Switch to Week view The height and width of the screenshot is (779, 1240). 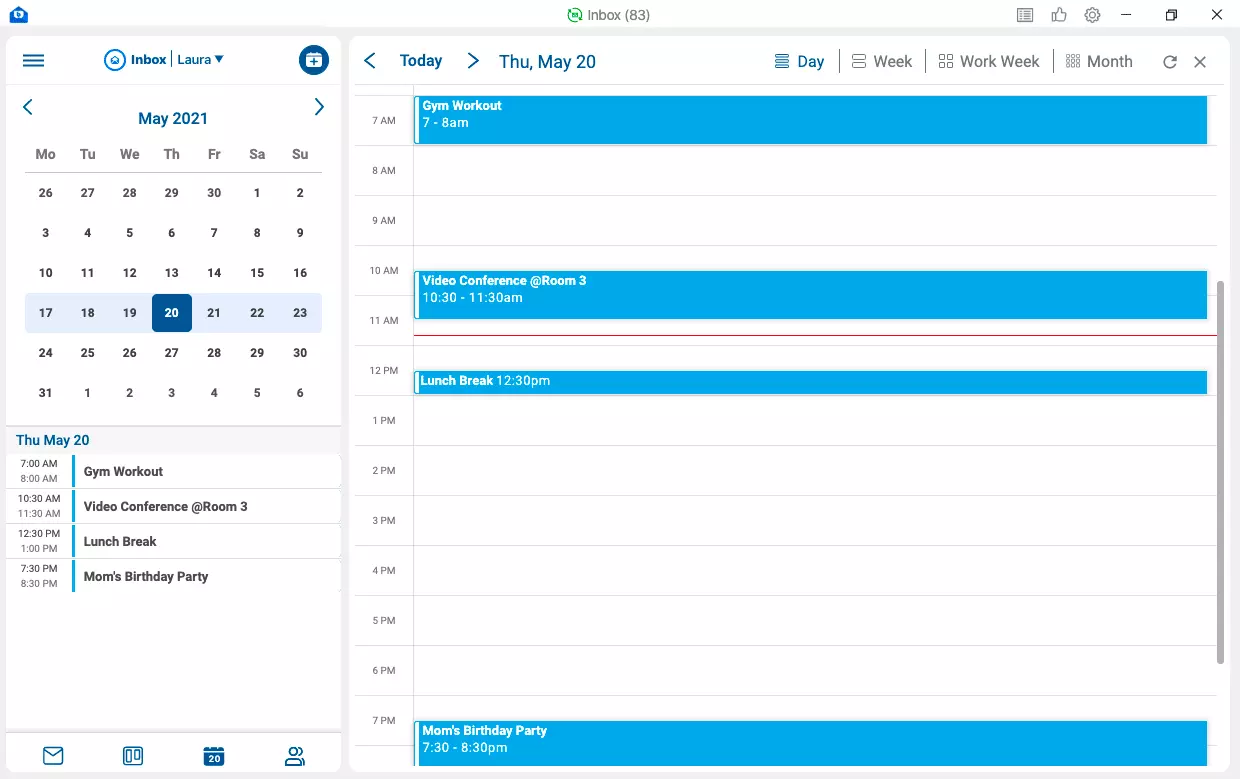click(x=881, y=61)
